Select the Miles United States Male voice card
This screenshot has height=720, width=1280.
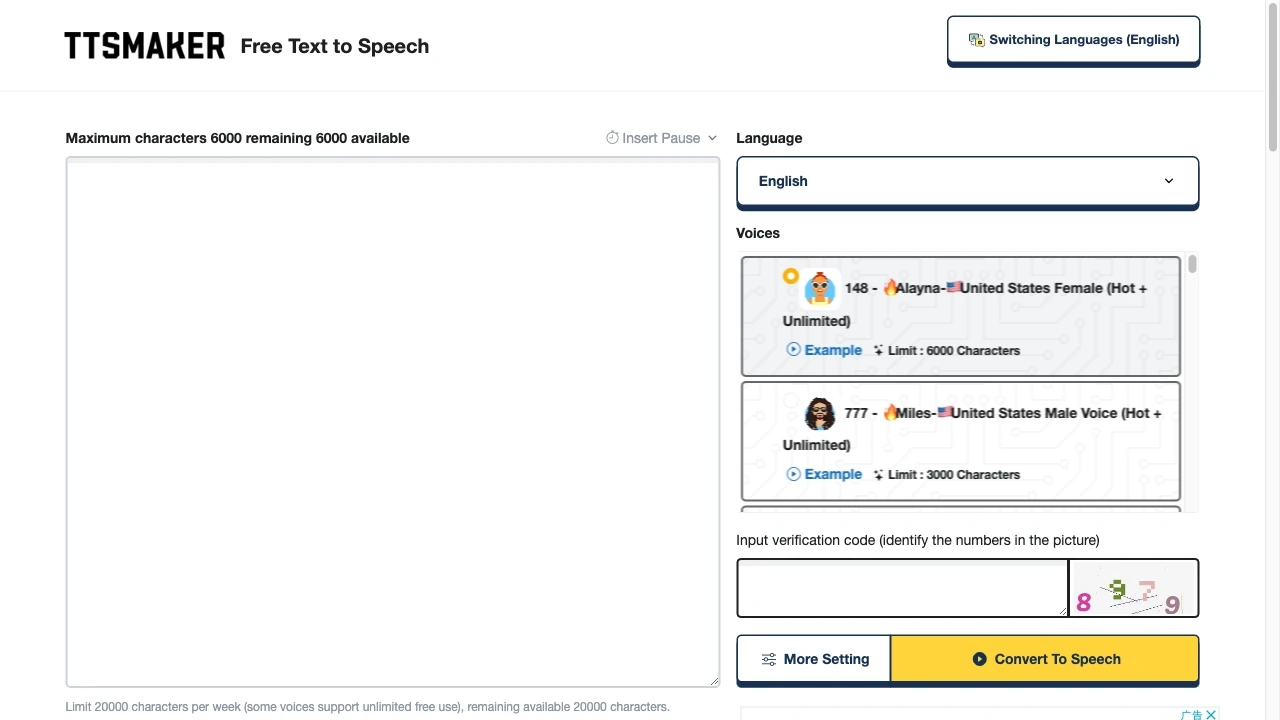[x=960, y=440]
